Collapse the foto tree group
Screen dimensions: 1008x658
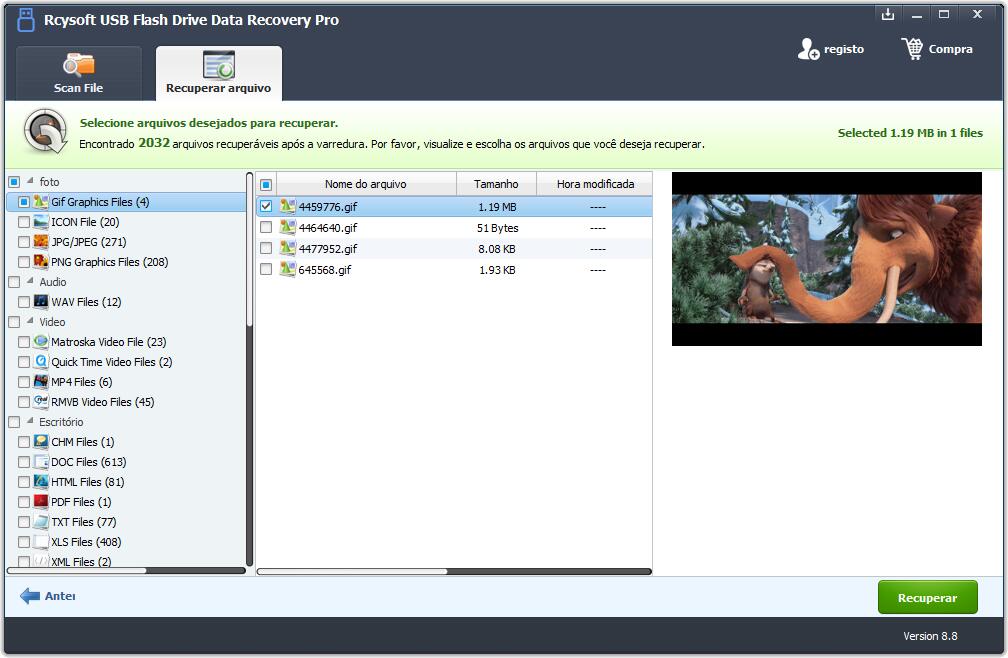30,181
